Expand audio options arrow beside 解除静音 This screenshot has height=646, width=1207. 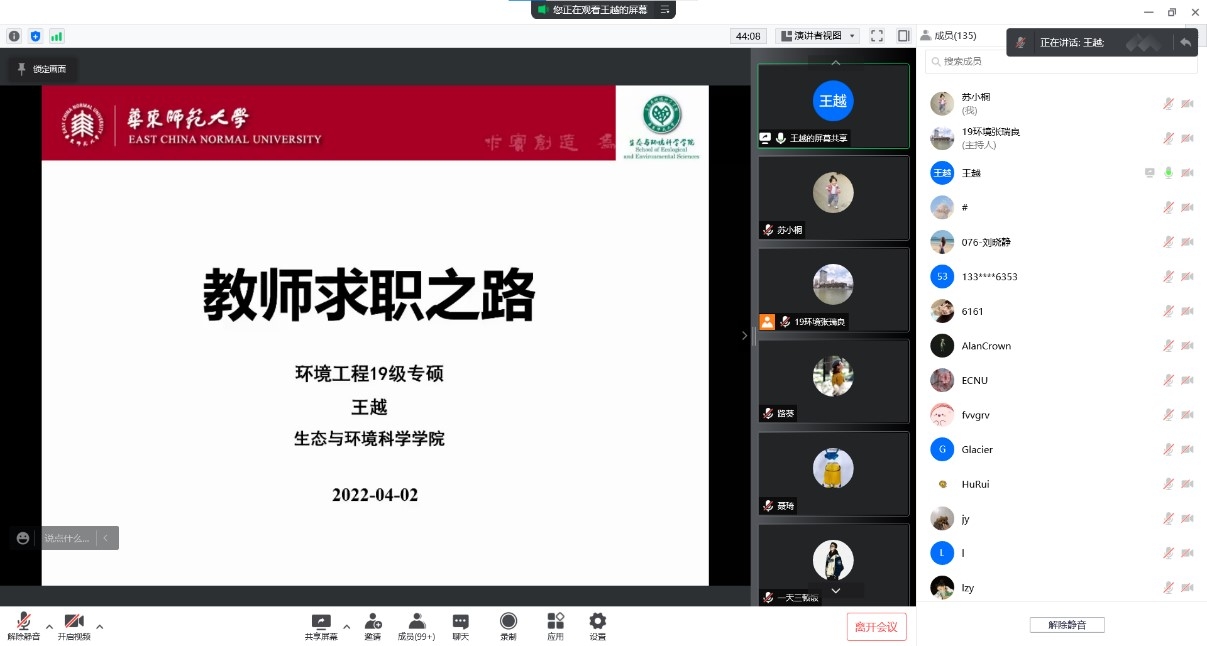pyautogui.click(x=49, y=627)
